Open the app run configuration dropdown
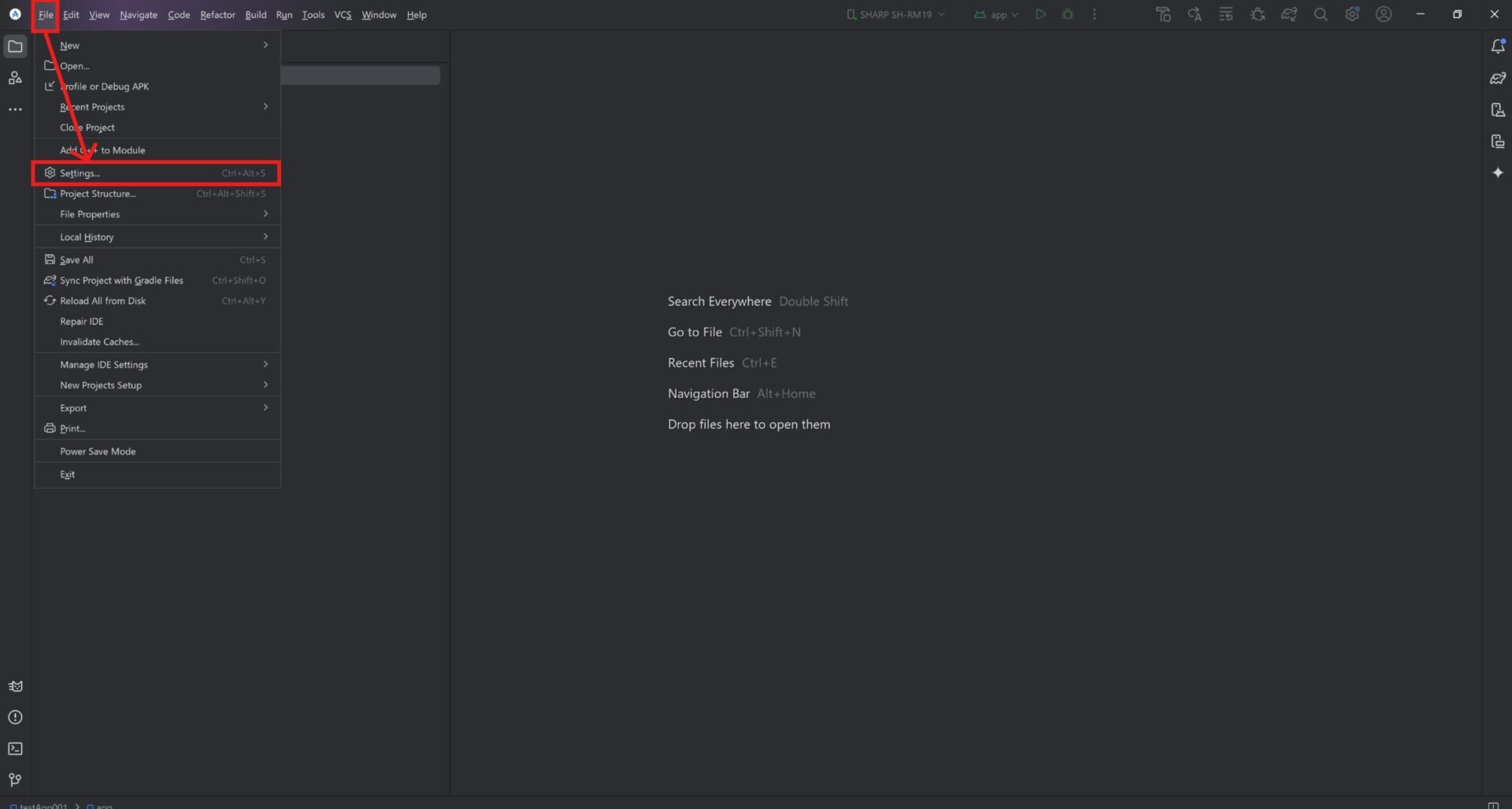This screenshot has height=809, width=1512. point(996,14)
